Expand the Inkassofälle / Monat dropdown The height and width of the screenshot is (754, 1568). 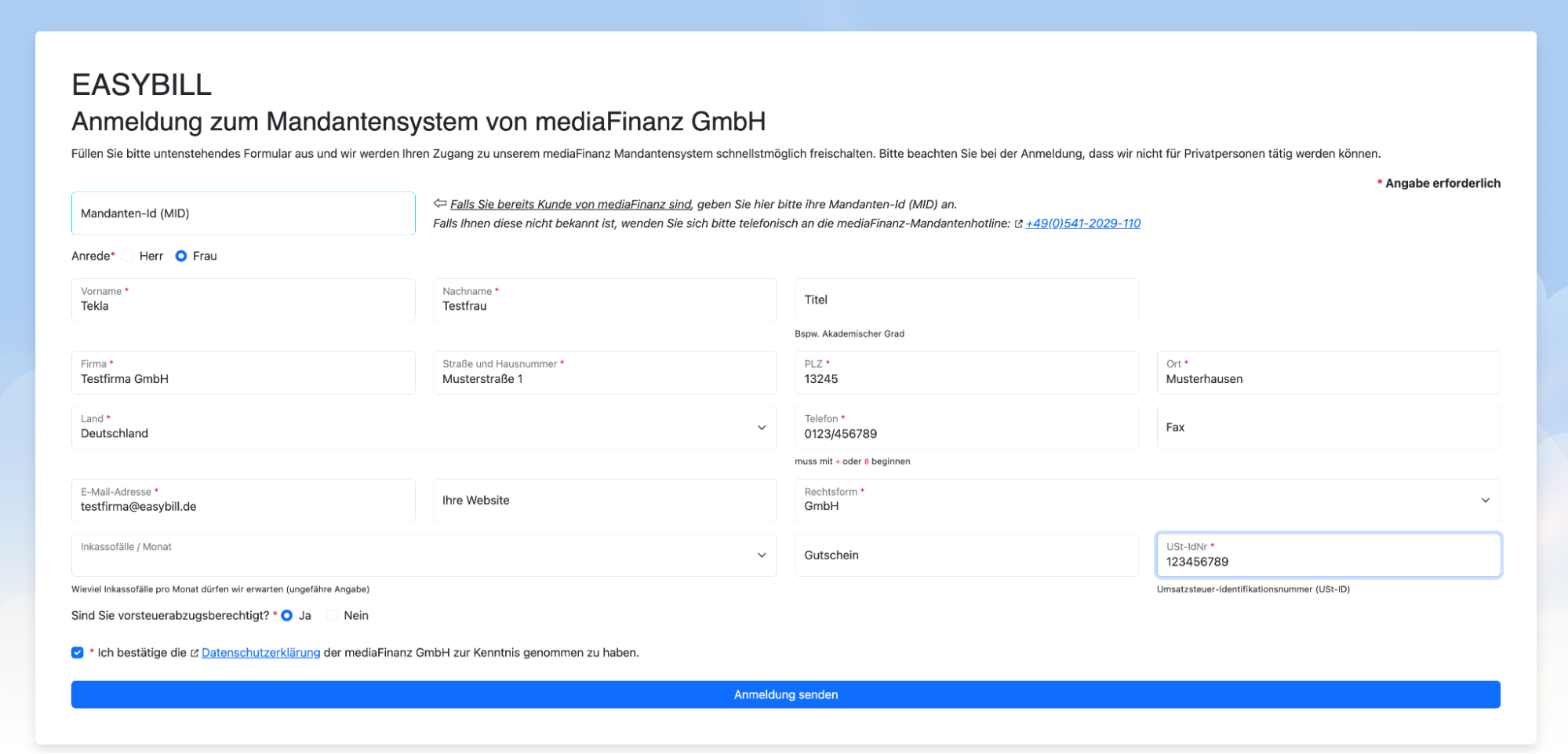(424, 555)
